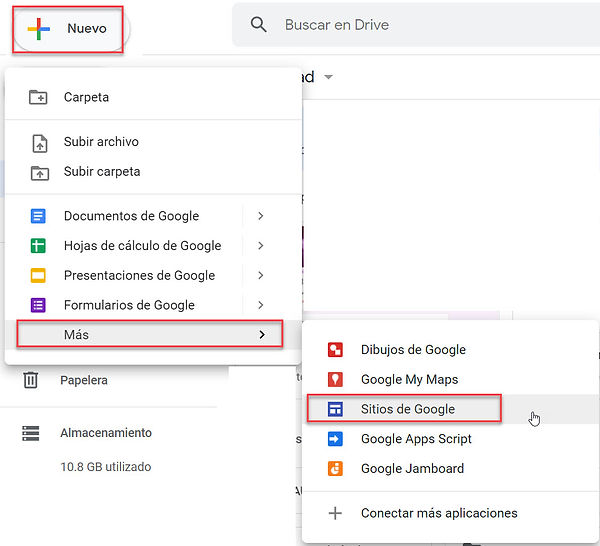Click the blue Google Docs icon
Screen dimensions: 600x546
(38, 216)
